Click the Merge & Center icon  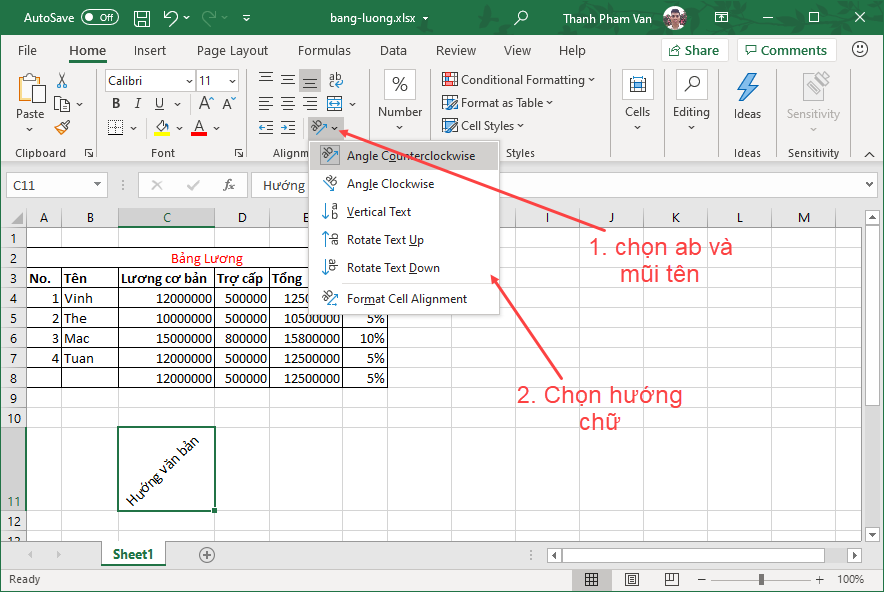[x=334, y=104]
